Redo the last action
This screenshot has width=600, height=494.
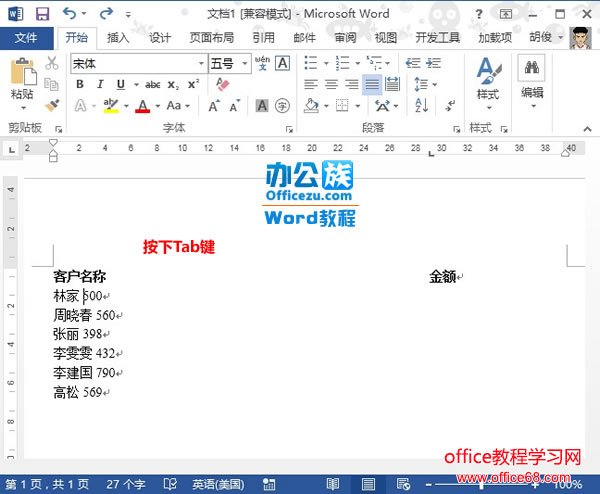tap(106, 13)
